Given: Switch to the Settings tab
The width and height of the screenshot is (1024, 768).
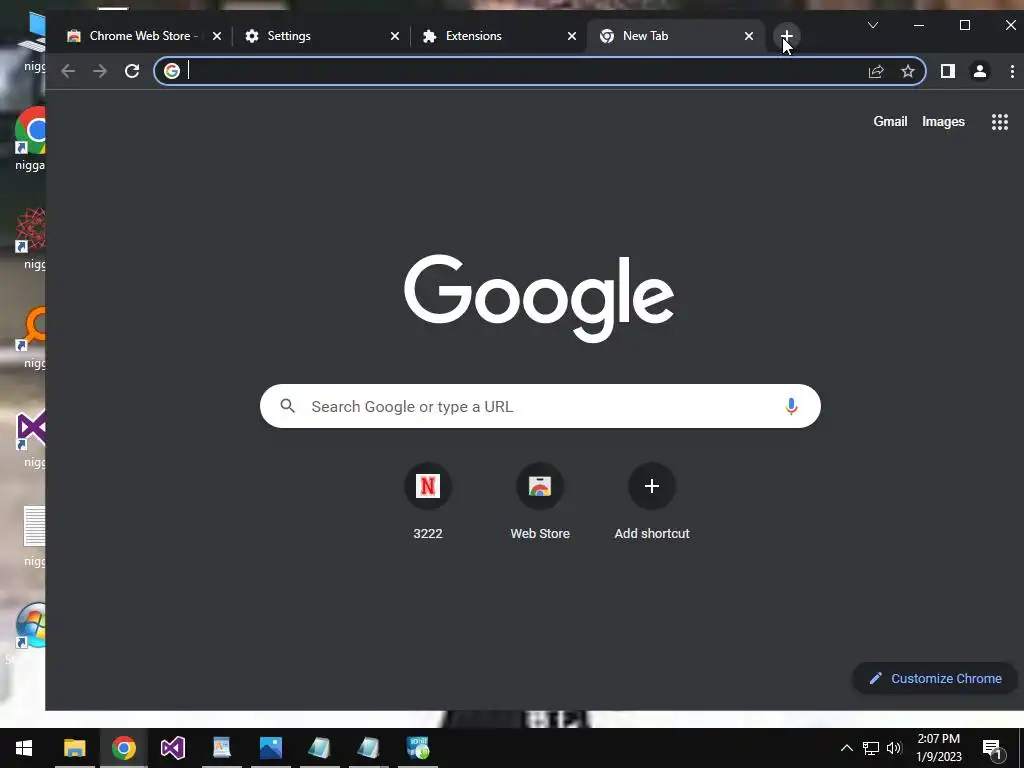Looking at the screenshot, I should [x=321, y=36].
